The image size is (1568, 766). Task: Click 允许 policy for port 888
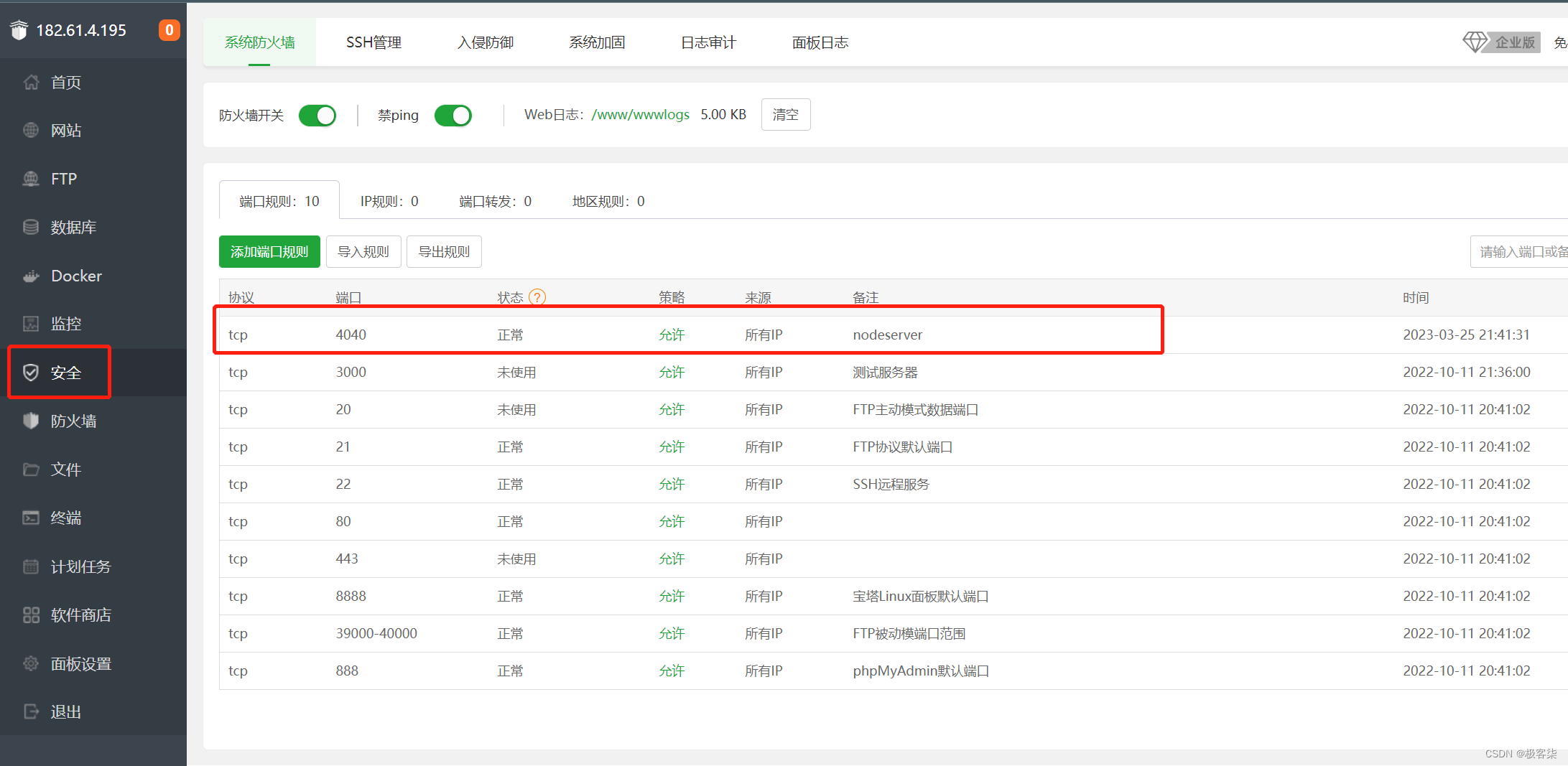(x=672, y=671)
